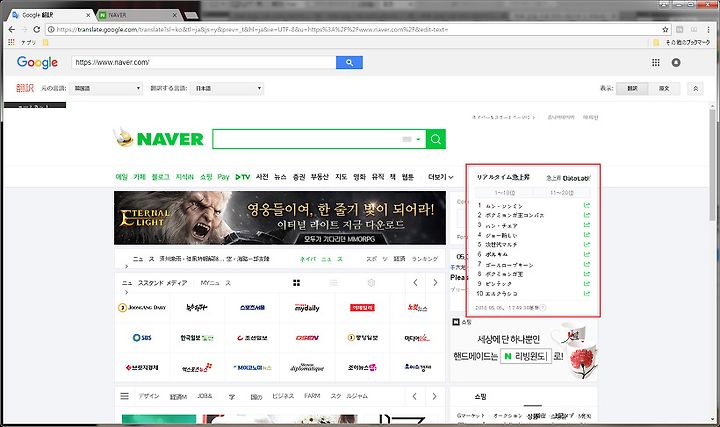Open the FARM topic link
Viewport: 720px width, 427px height.
(x=312, y=396)
